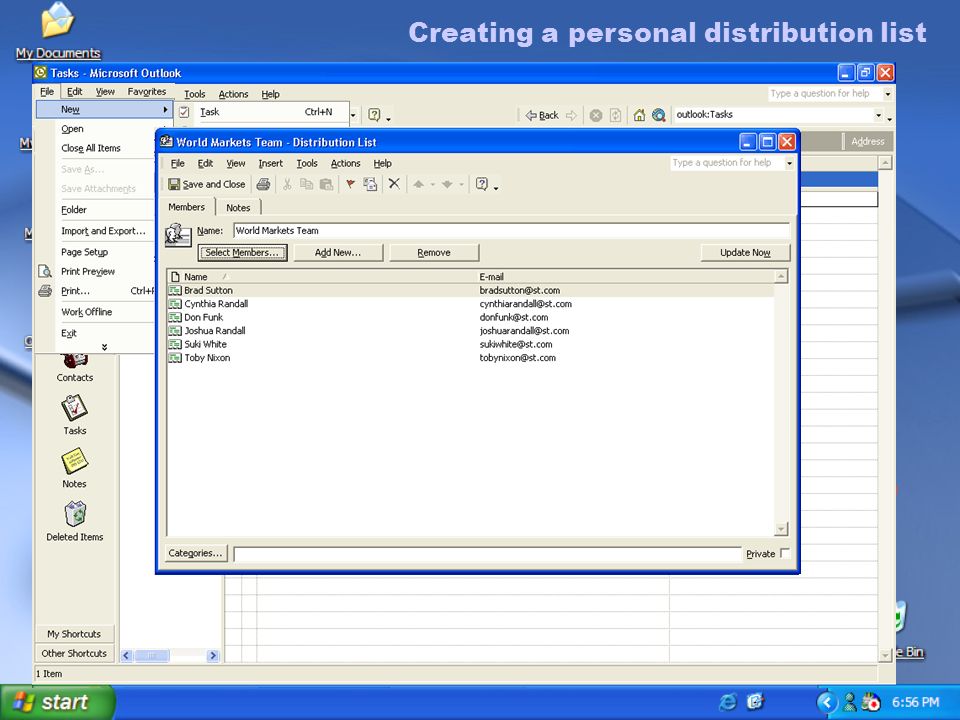The height and width of the screenshot is (720, 960).
Task: Click the Search the Web globe icon
Action: [659, 115]
